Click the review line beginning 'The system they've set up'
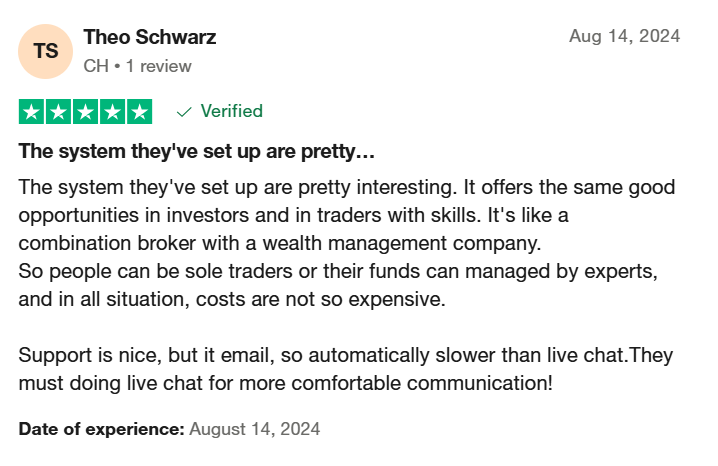 point(347,187)
